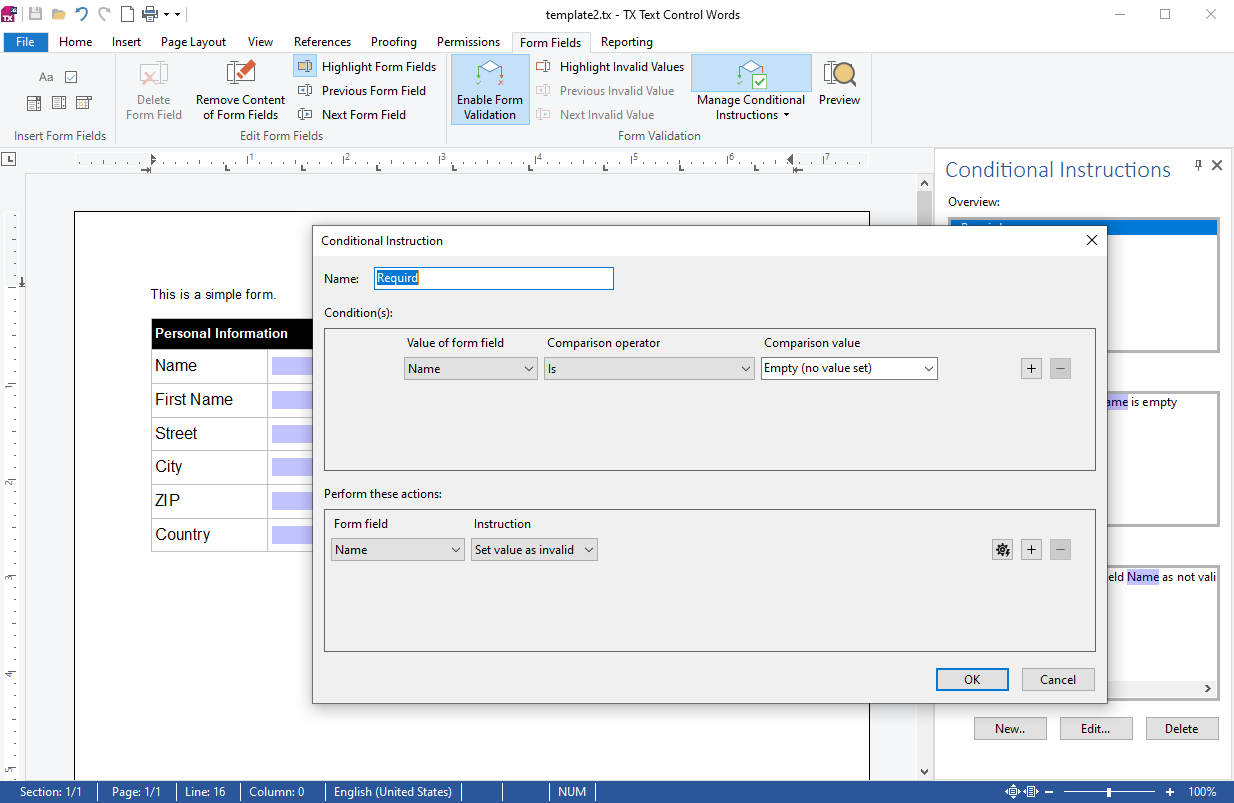Add a new condition with plus button
Image resolution: width=1234 pixels, height=803 pixels.
(x=1031, y=368)
